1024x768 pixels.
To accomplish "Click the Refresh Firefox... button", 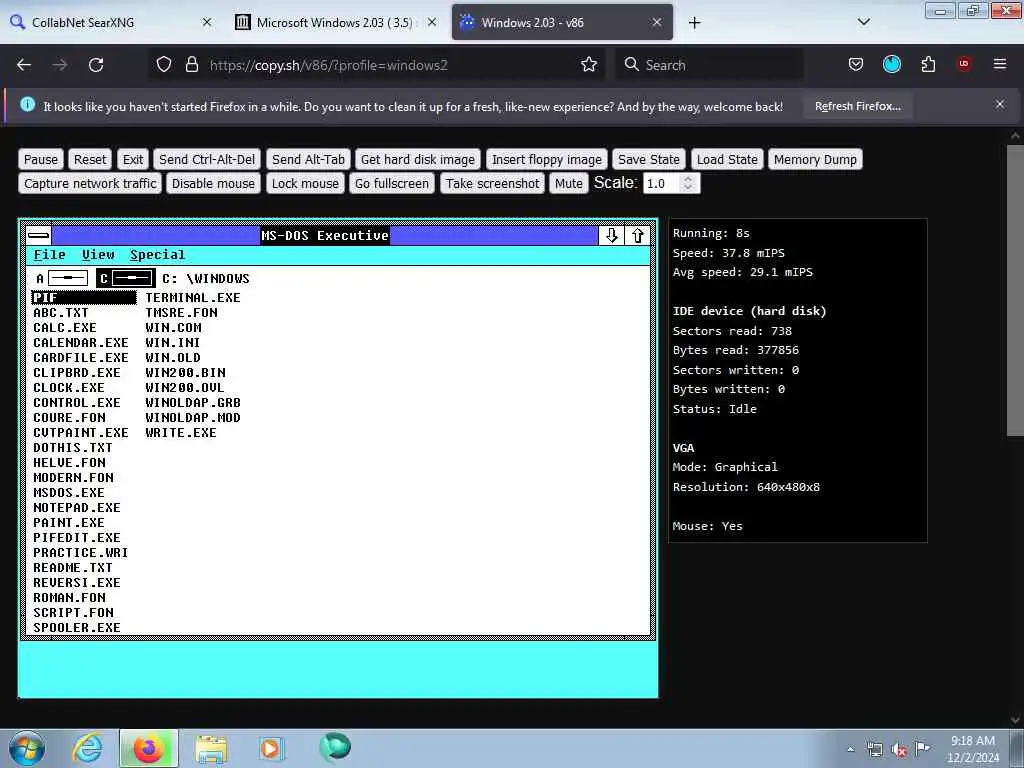I will pos(857,106).
